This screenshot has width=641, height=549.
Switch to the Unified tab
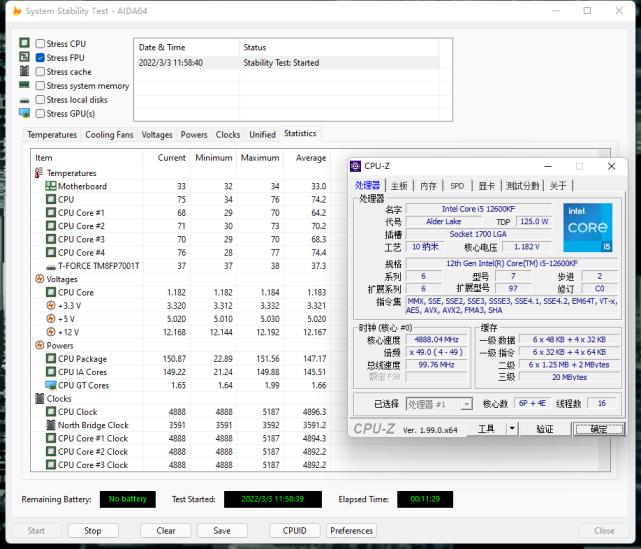(x=262, y=134)
